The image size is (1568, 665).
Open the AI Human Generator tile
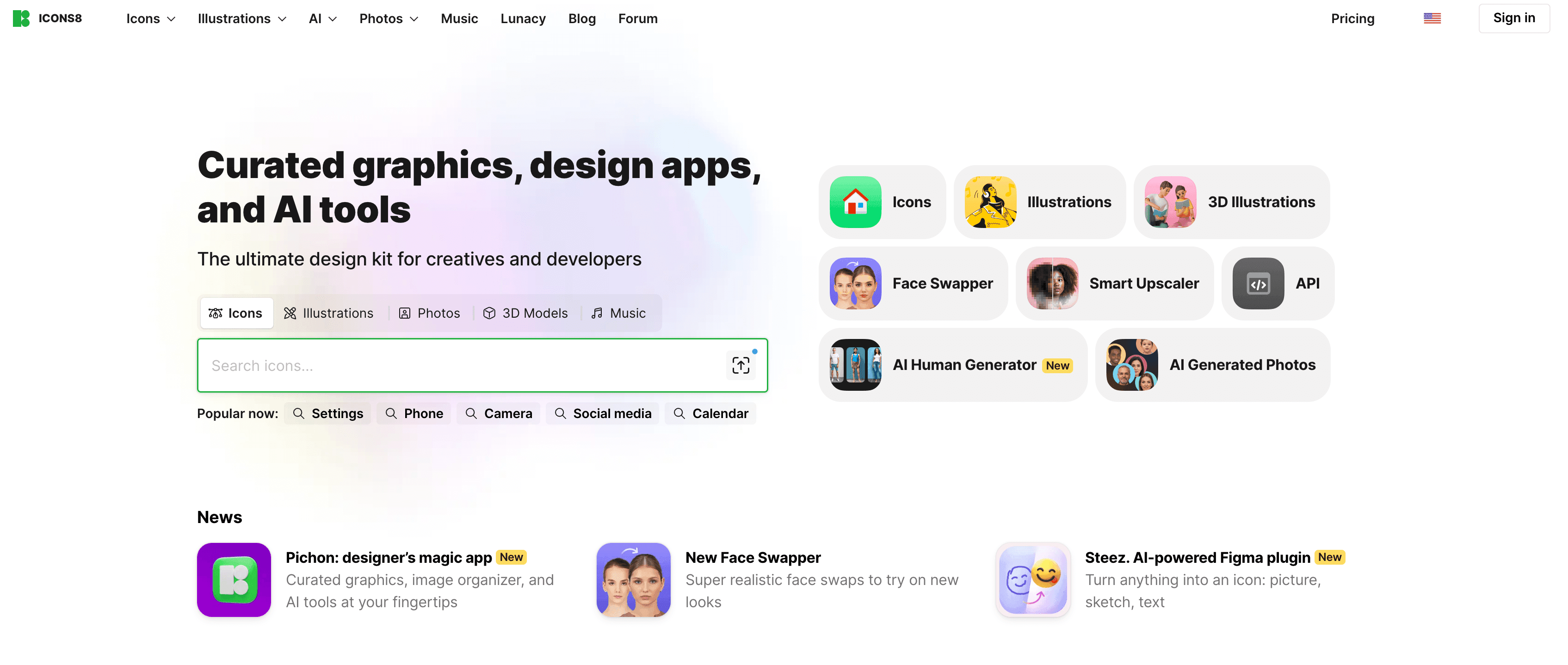(953, 365)
